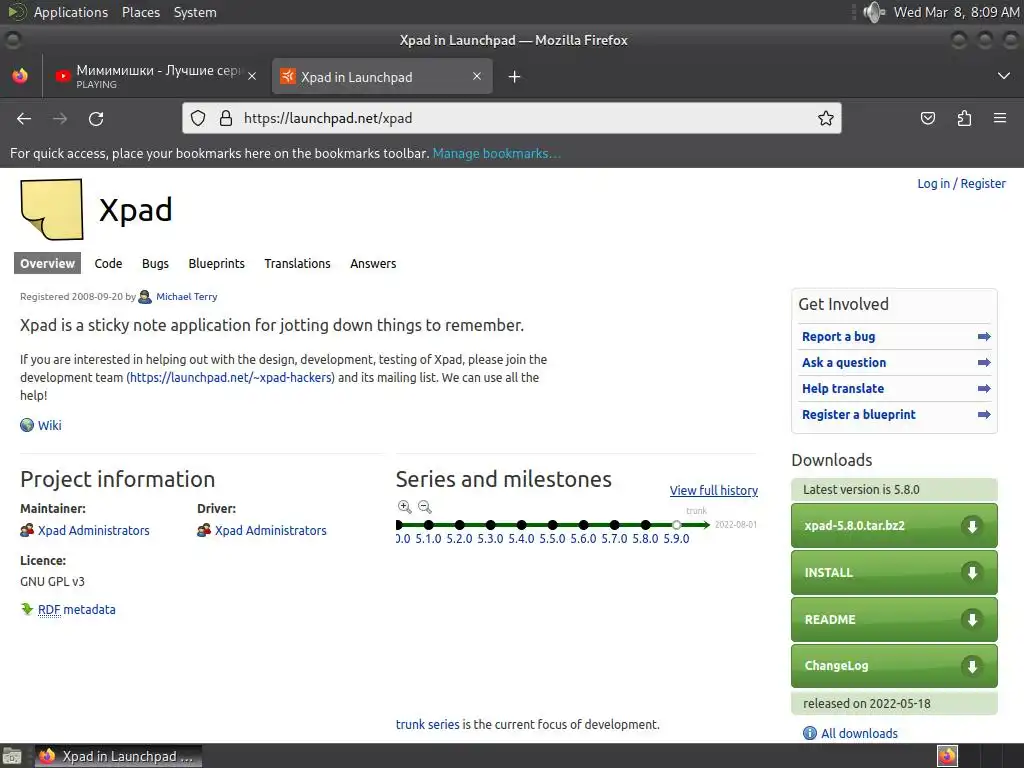
Task: Zoom in on the milestones timeline
Action: tap(404, 507)
